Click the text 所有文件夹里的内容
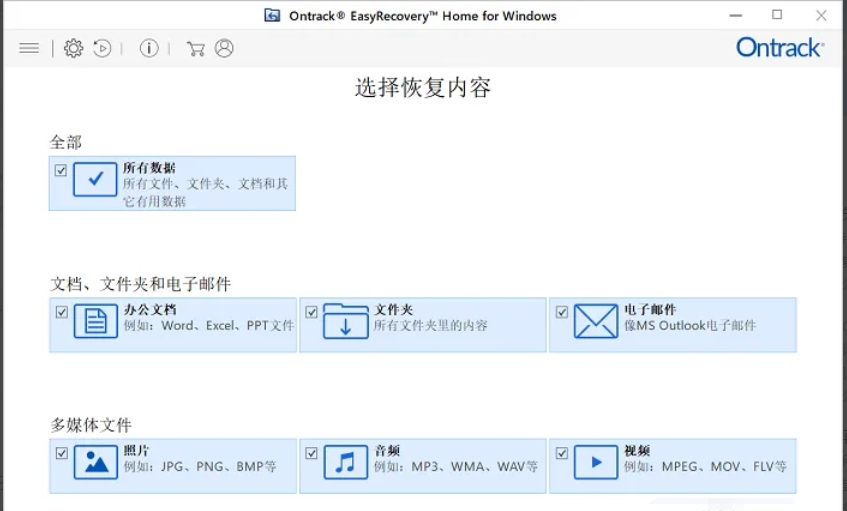The image size is (847, 511). tap(431, 326)
